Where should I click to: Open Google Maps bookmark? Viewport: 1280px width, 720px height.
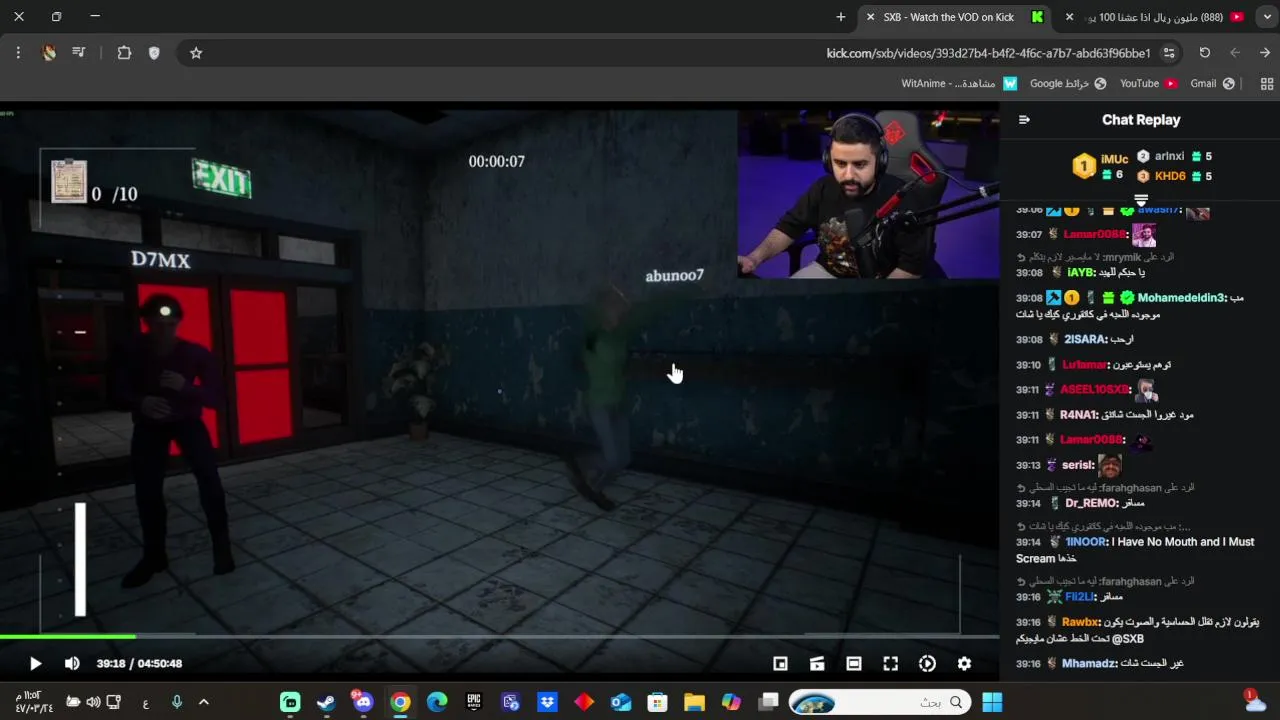[1068, 84]
